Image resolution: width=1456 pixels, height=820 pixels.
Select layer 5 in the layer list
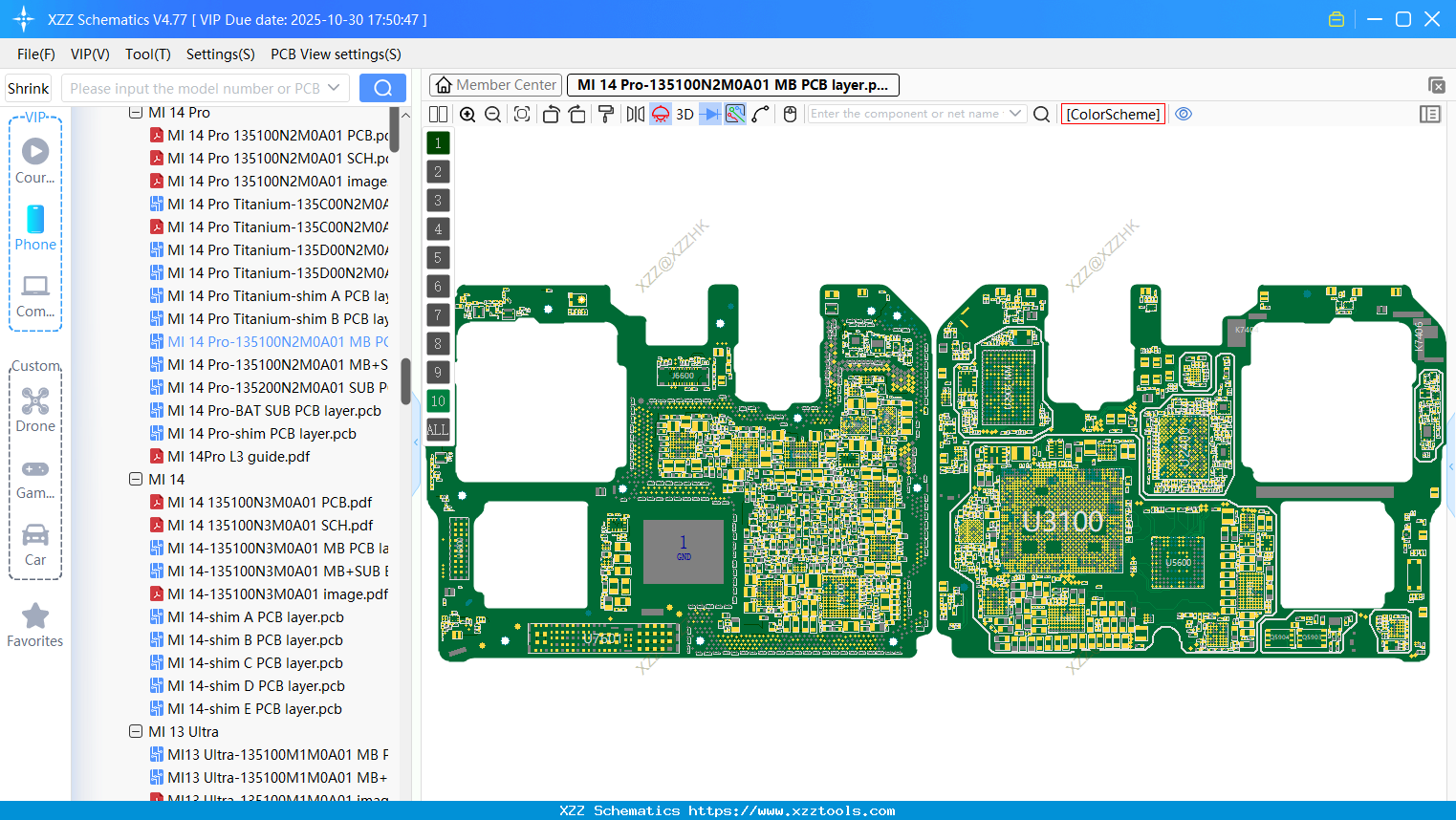437,257
